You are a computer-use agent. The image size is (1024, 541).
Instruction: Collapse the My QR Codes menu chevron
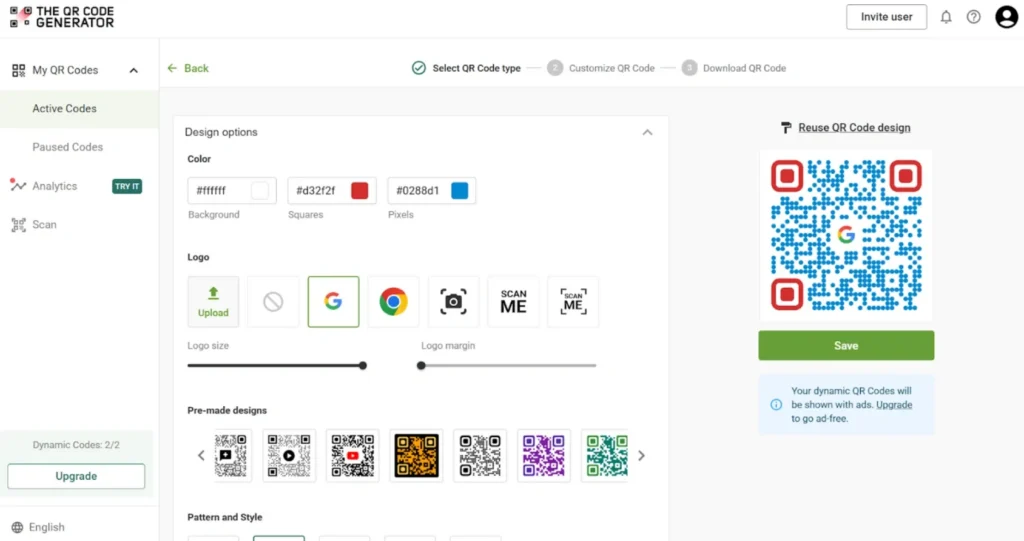[x=133, y=70]
